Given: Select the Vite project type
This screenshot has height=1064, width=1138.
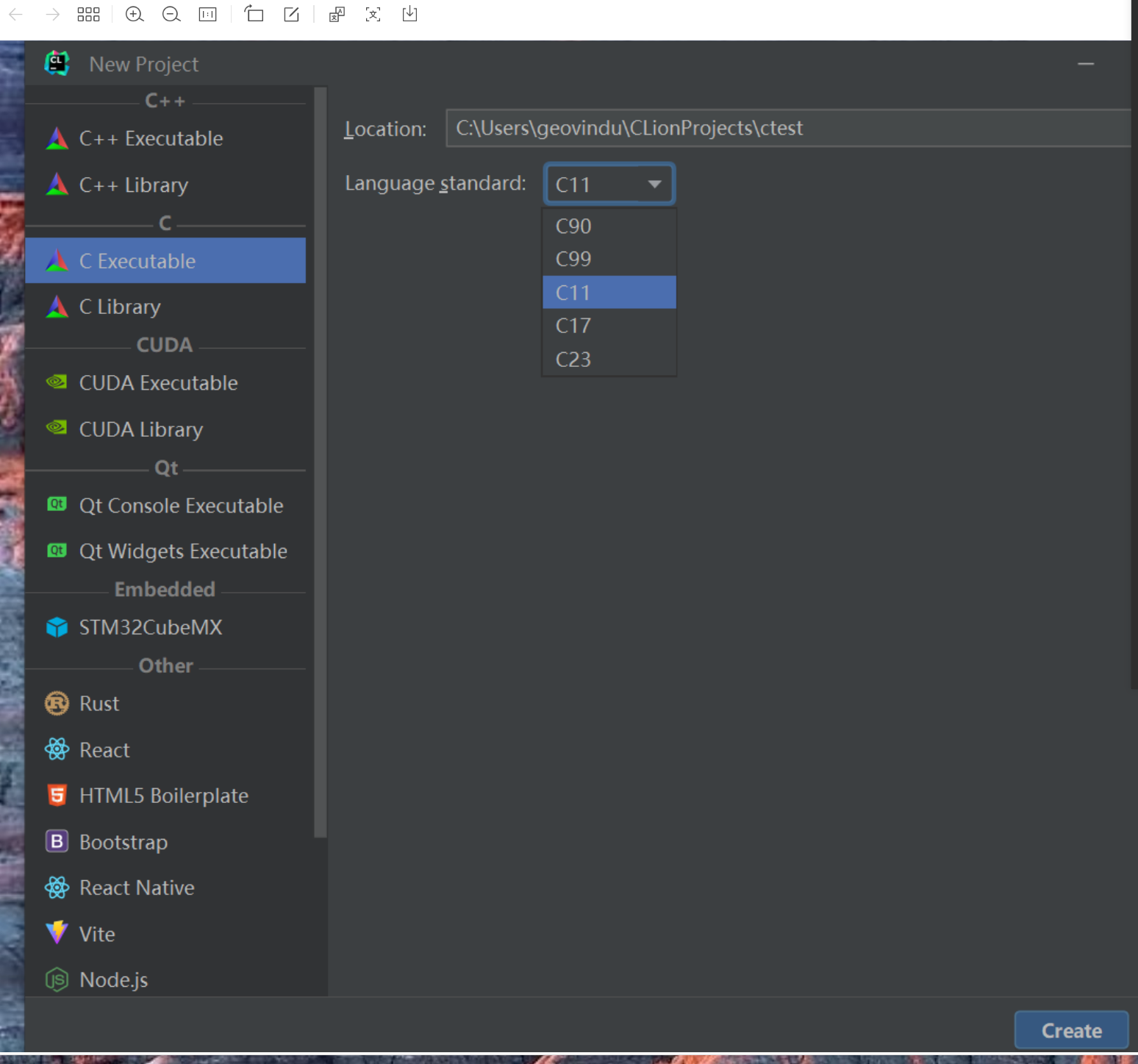Looking at the screenshot, I should (165, 934).
